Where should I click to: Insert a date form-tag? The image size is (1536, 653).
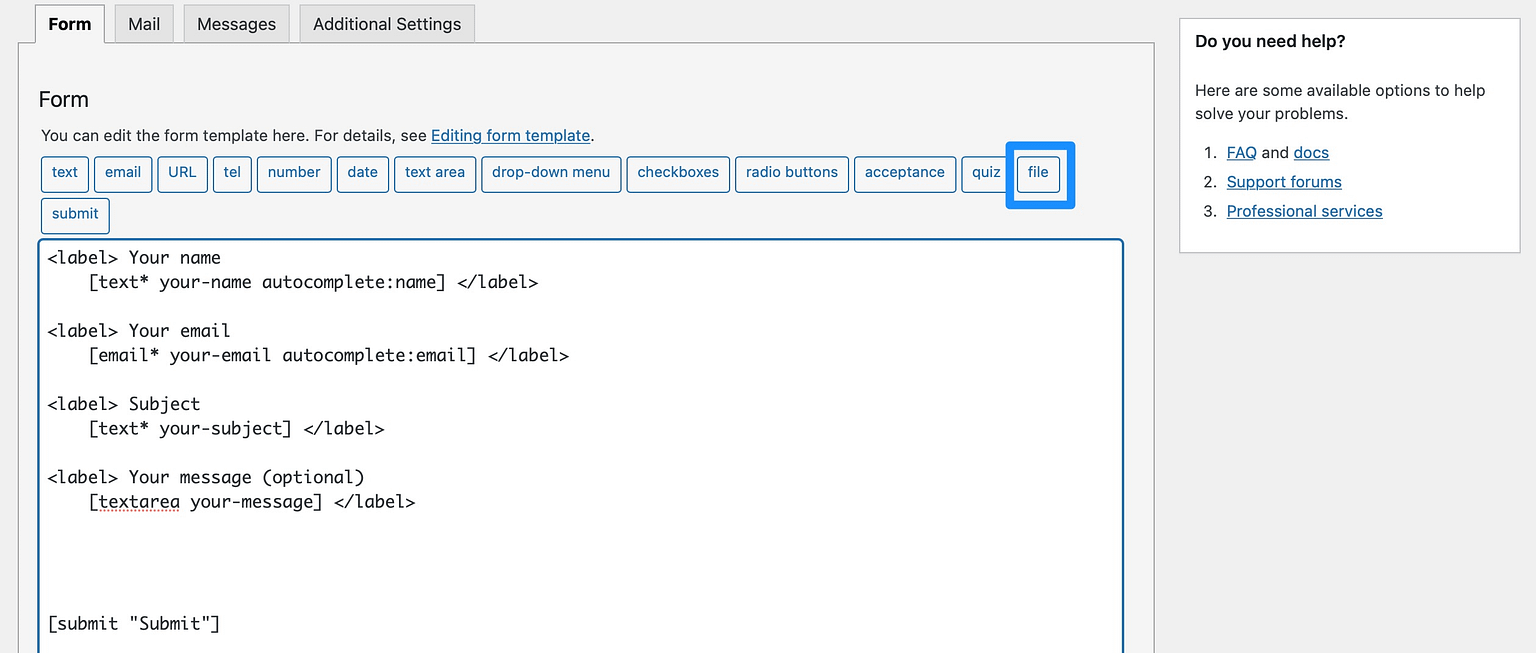click(362, 173)
